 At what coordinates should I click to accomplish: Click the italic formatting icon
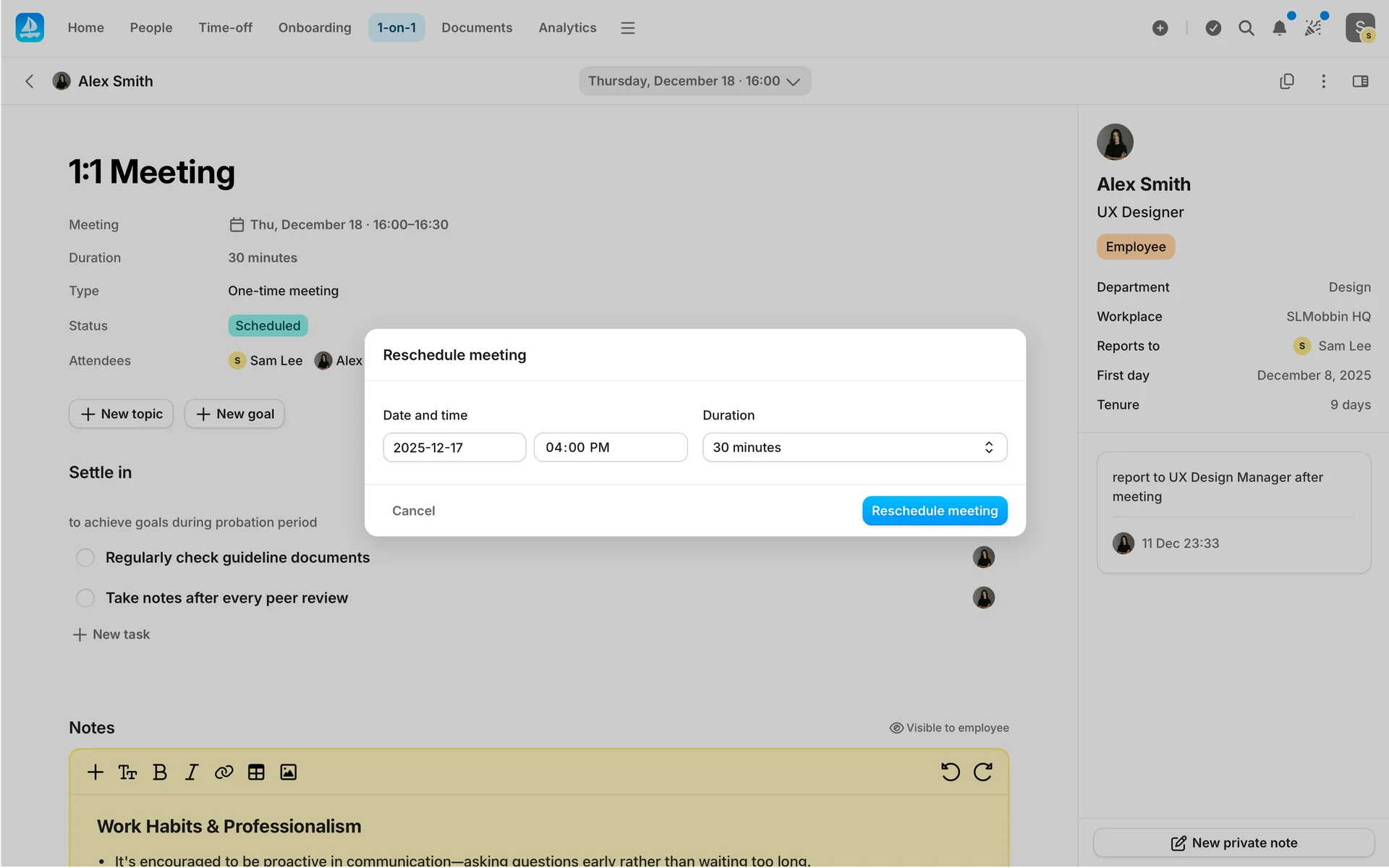click(192, 772)
